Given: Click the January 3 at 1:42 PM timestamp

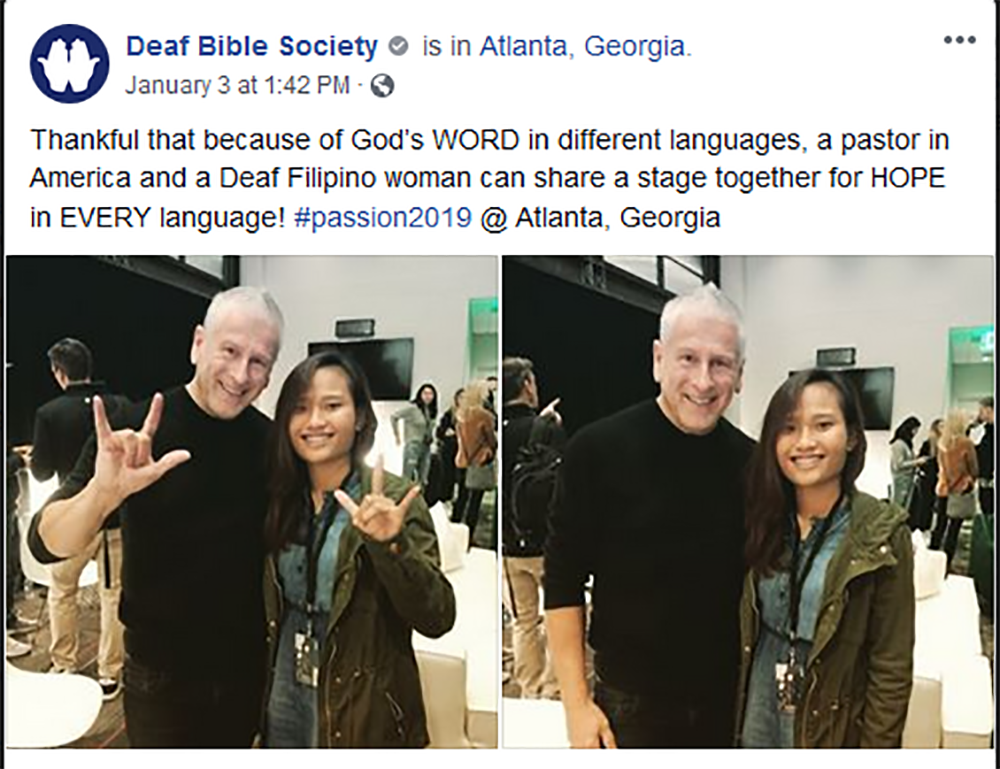Looking at the screenshot, I should tap(237, 85).
